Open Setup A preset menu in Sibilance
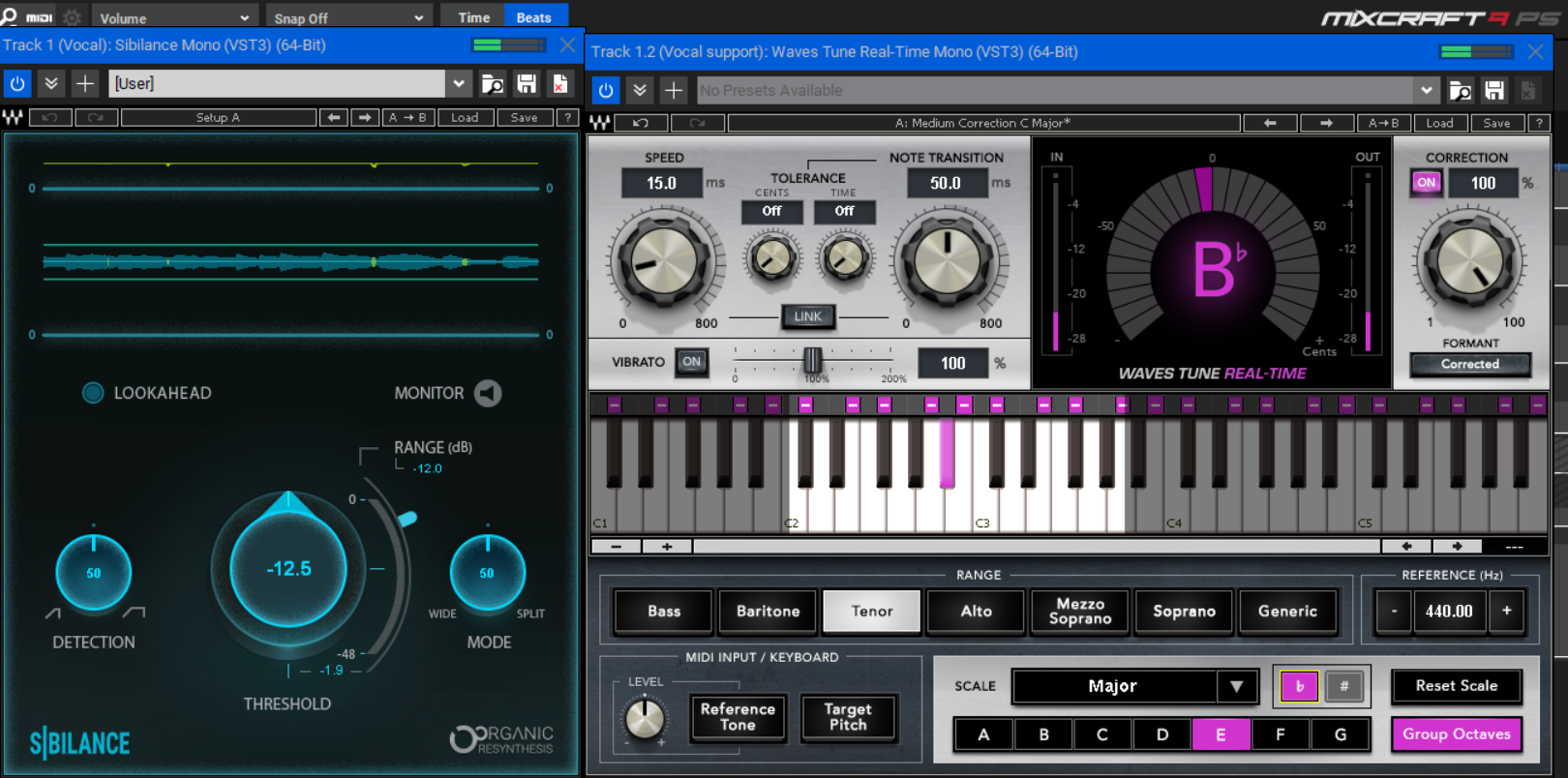This screenshot has height=778, width=1568. pos(219,117)
